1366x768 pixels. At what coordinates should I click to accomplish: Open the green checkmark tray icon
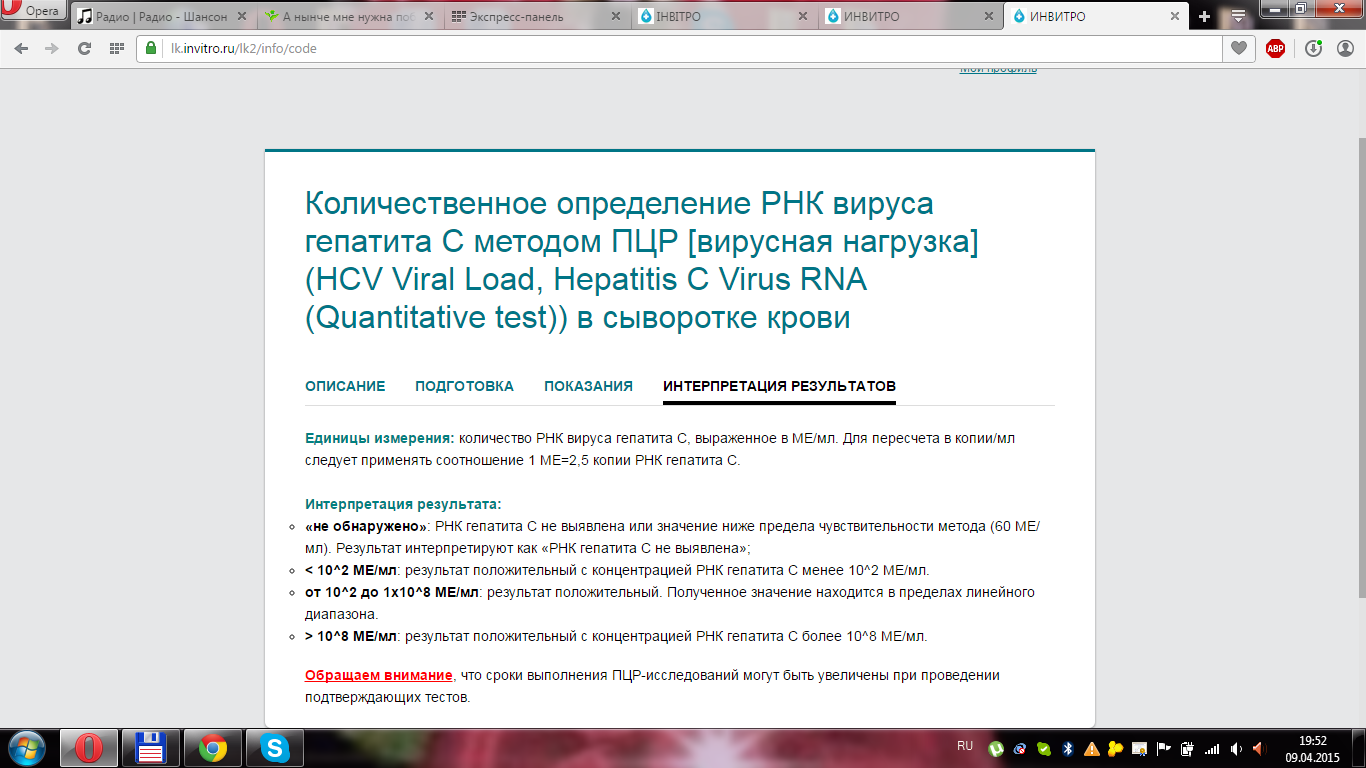(x=1044, y=748)
